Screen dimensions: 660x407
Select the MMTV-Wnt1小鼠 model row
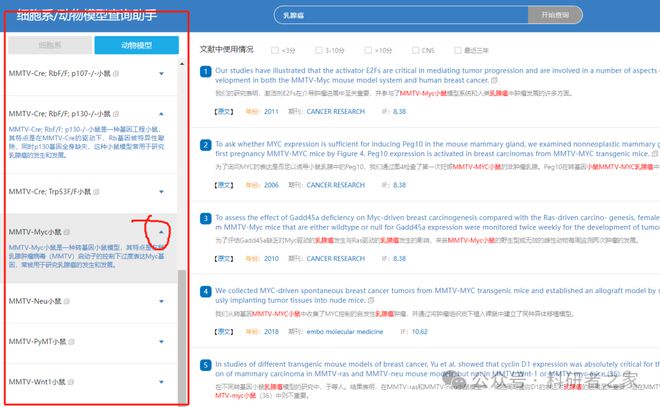pos(90,382)
